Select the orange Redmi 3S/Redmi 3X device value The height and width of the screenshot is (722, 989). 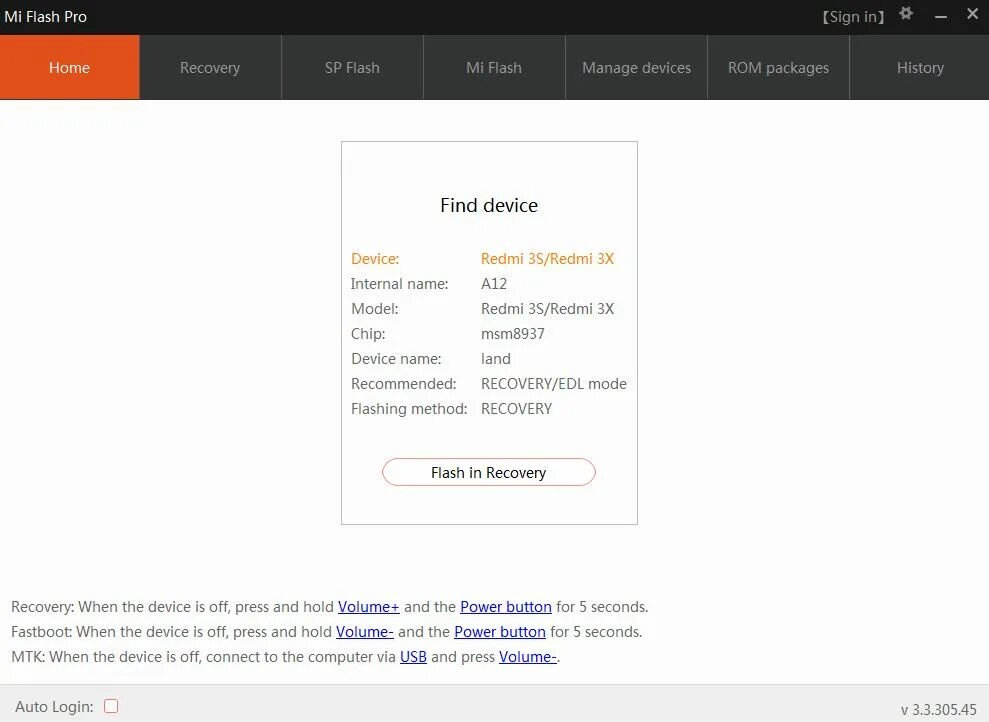point(547,259)
